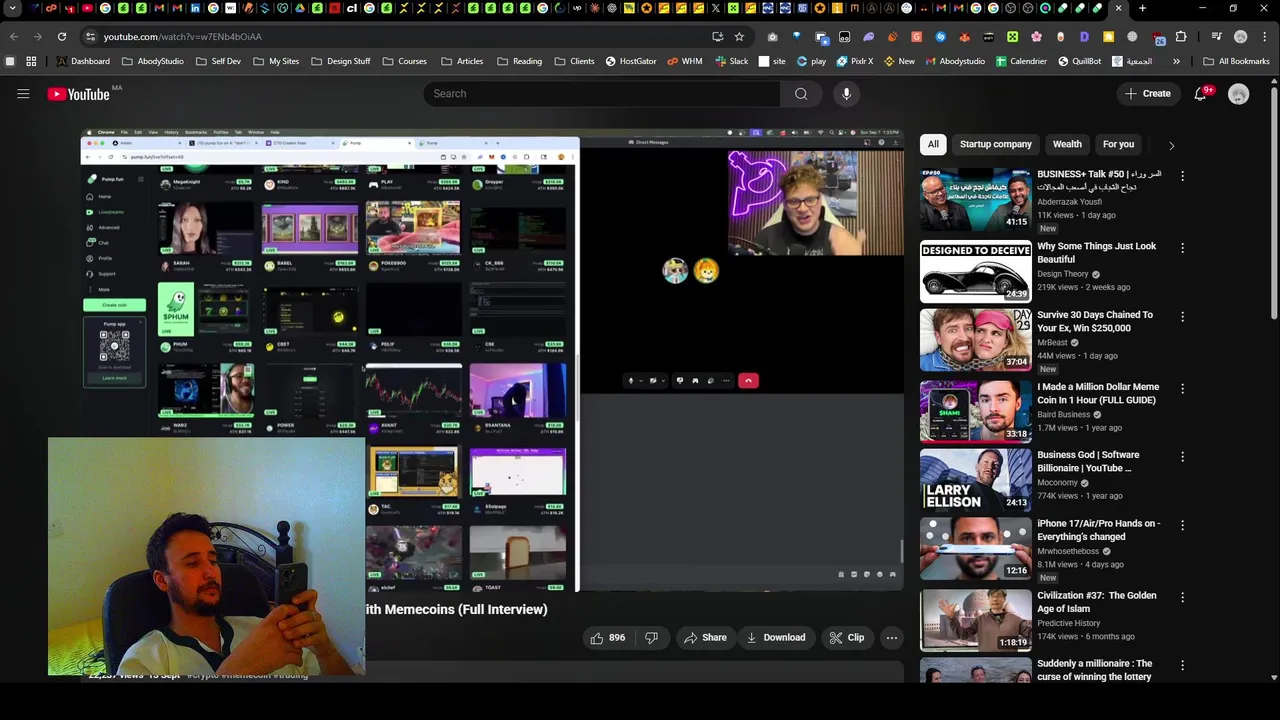Open the Dashboard bookmark

pyautogui.click(x=83, y=61)
